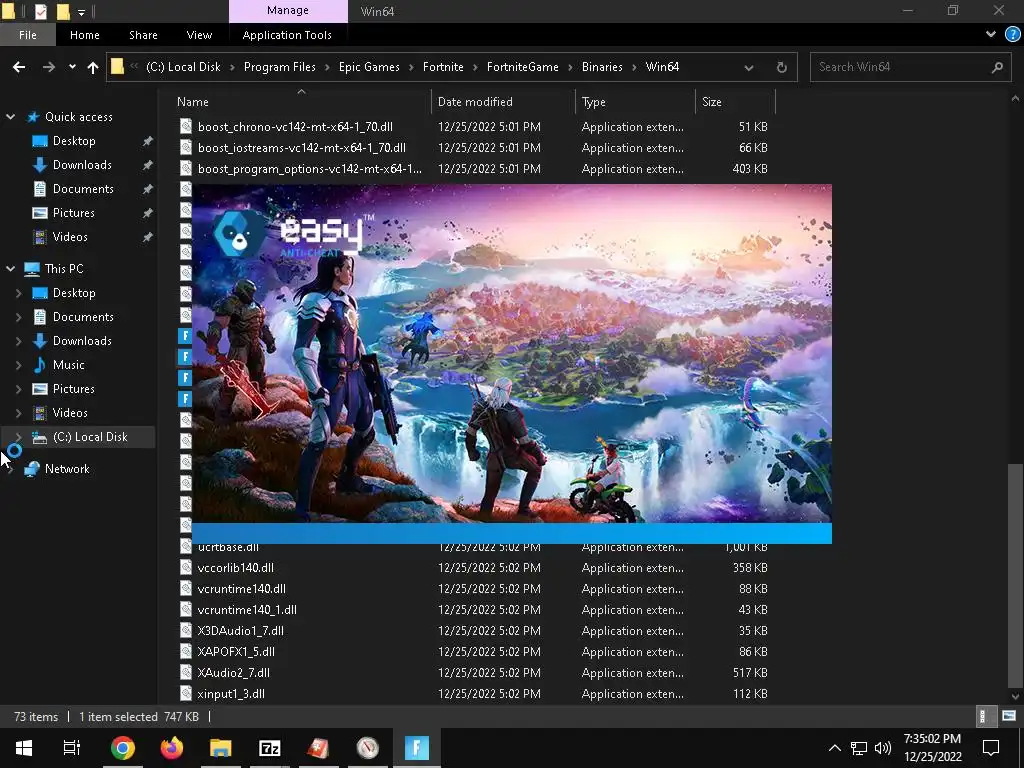Viewport: 1024px width, 768px height.
Task: Go back with the Back arrow
Action: 19,67
